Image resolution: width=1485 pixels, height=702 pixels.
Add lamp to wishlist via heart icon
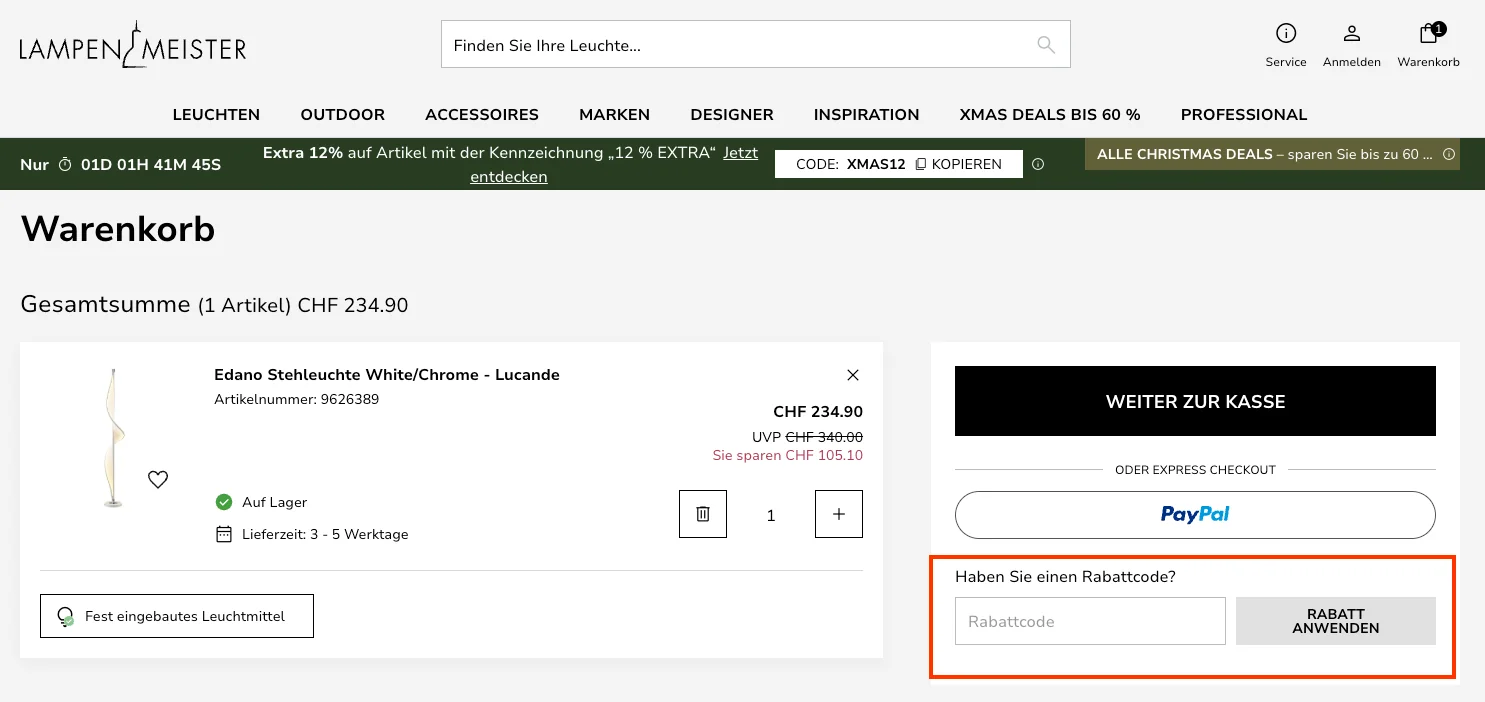(158, 480)
